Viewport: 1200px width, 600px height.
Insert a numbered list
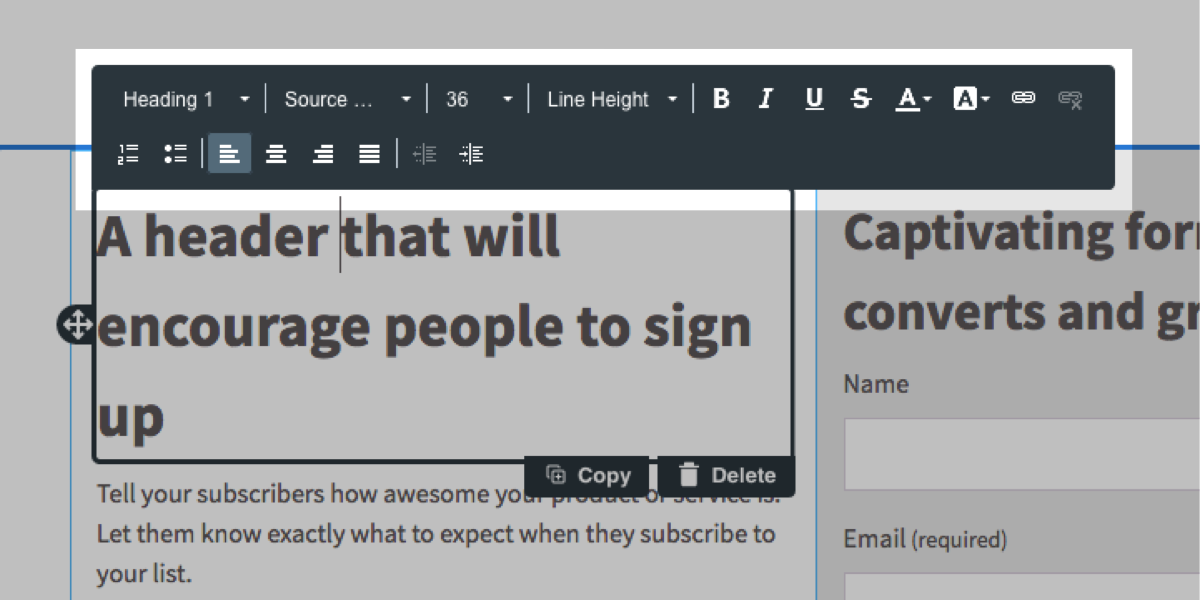129,154
